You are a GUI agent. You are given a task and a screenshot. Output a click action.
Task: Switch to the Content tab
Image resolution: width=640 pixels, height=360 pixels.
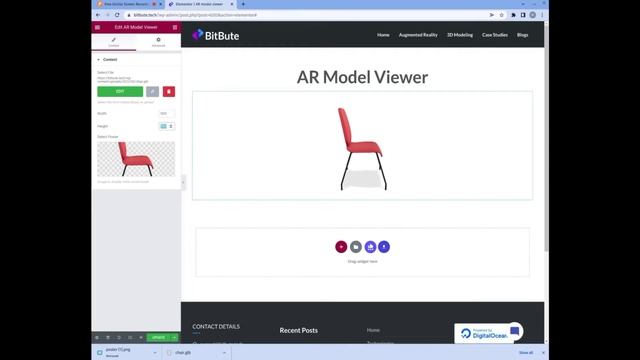click(x=113, y=42)
